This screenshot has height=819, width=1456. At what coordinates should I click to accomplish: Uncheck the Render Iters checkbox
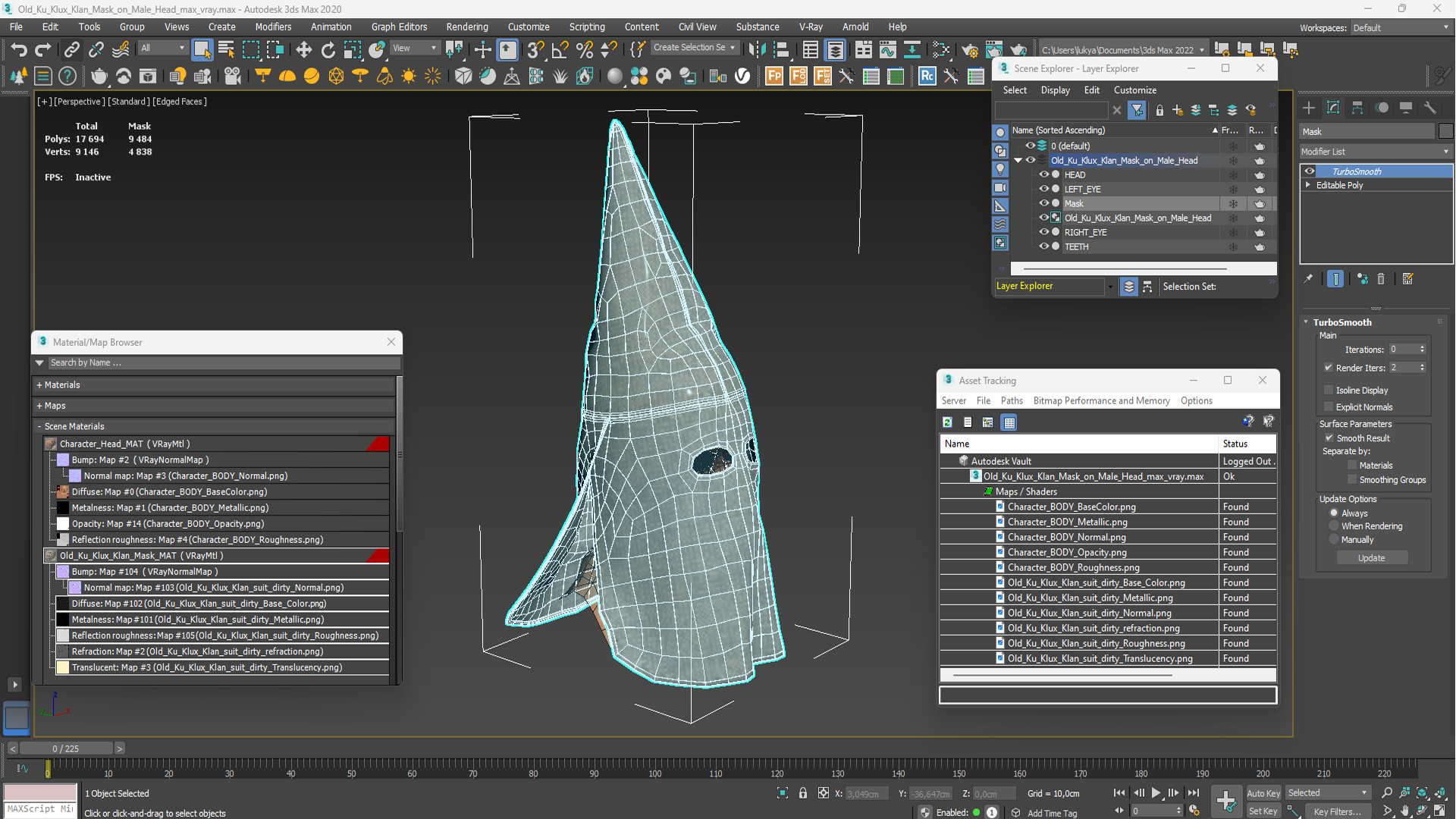pos(1328,368)
